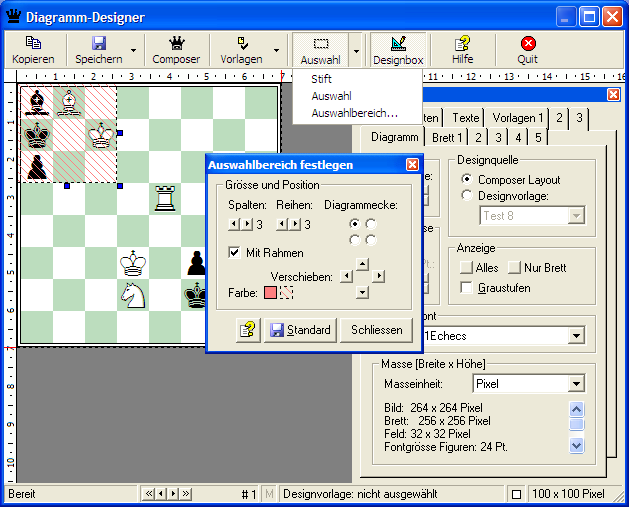Image resolution: width=629 pixels, height=507 pixels.
Task: Toggle the Mit Rahmen checkbox
Action: pyautogui.click(x=235, y=253)
